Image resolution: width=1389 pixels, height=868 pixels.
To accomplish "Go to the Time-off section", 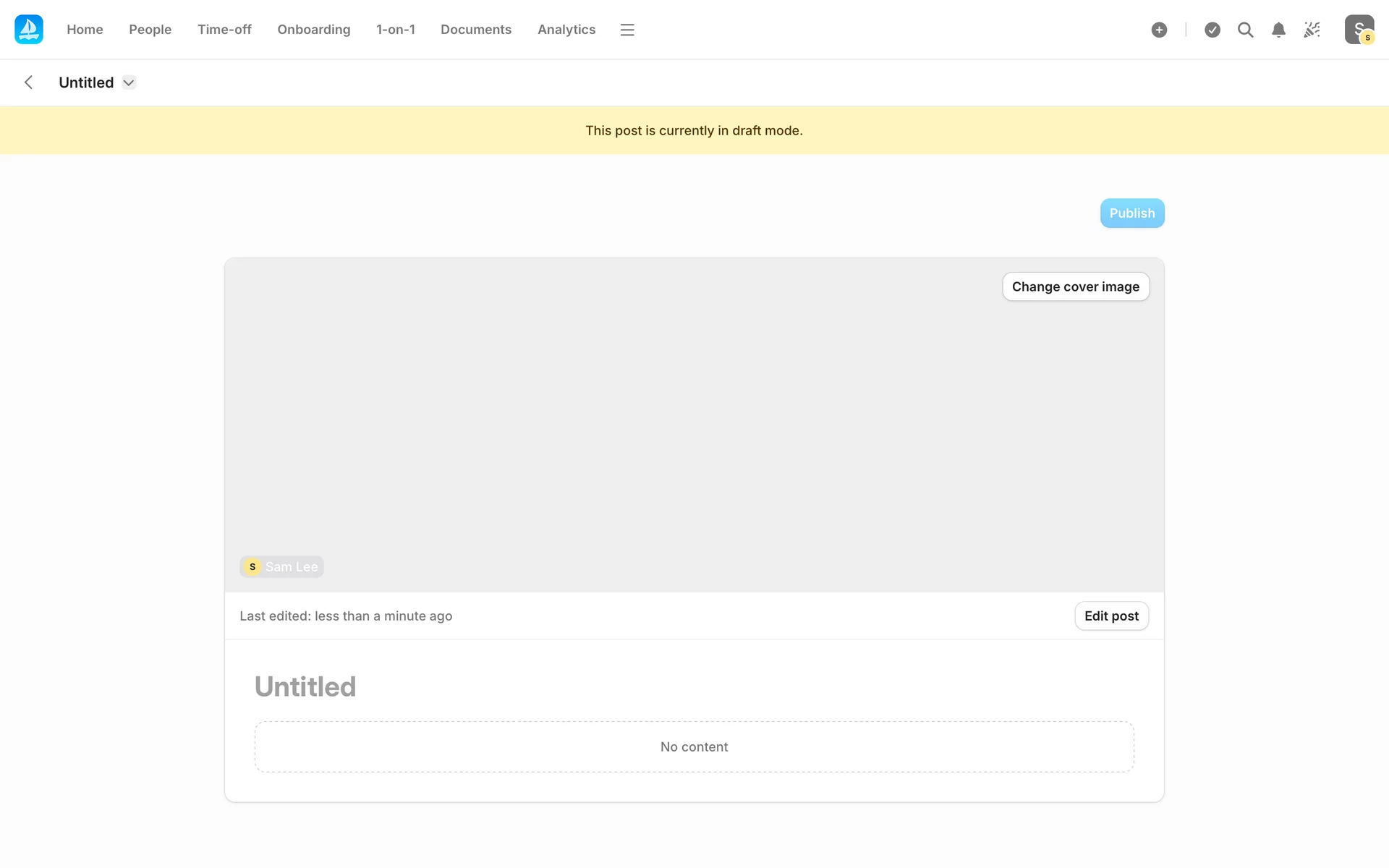I will coord(224,30).
